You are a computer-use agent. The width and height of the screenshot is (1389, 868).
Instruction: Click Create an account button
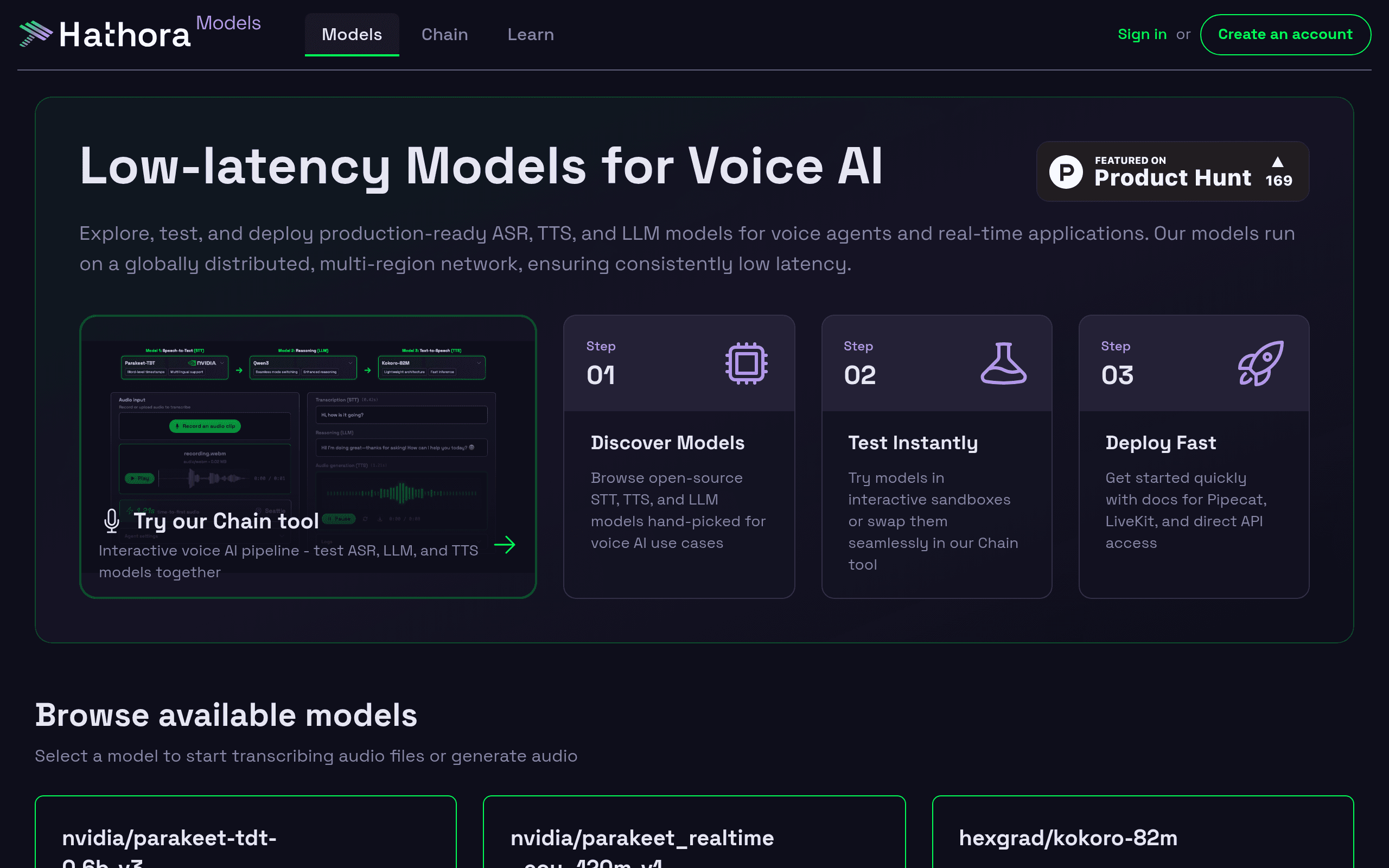(x=1285, y=34)
